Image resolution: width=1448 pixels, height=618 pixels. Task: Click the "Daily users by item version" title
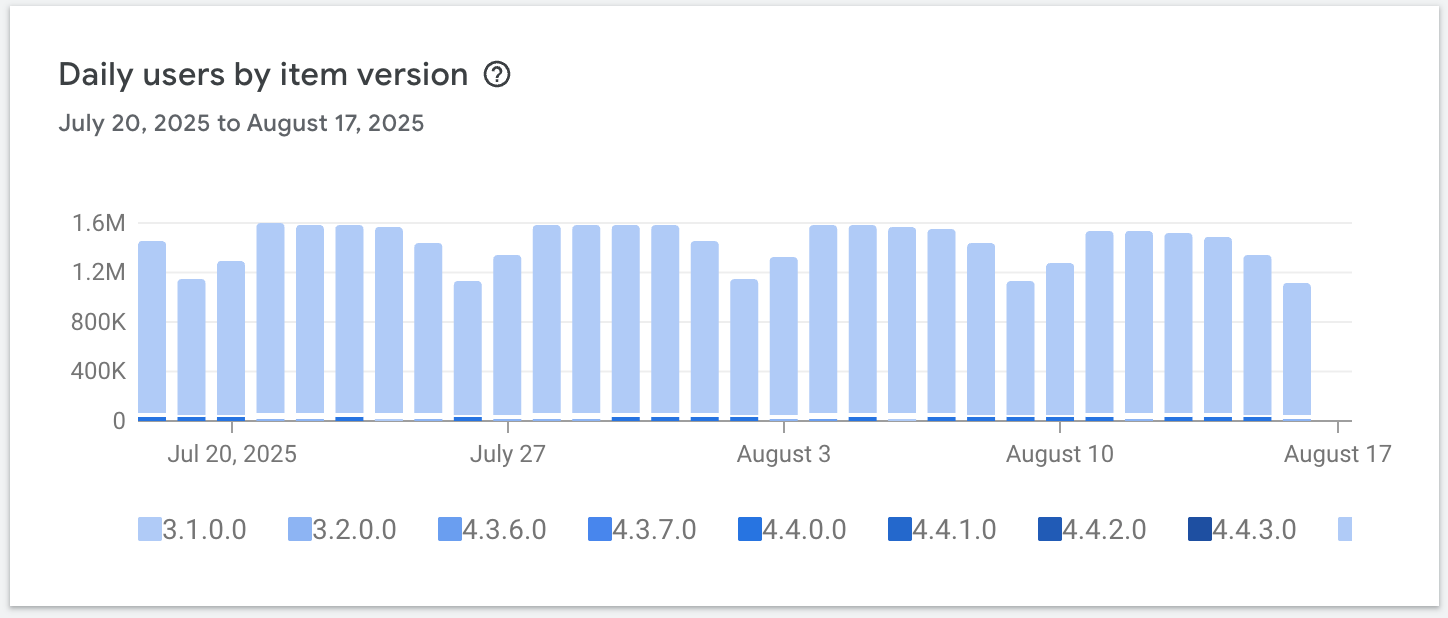coord(263,75)
